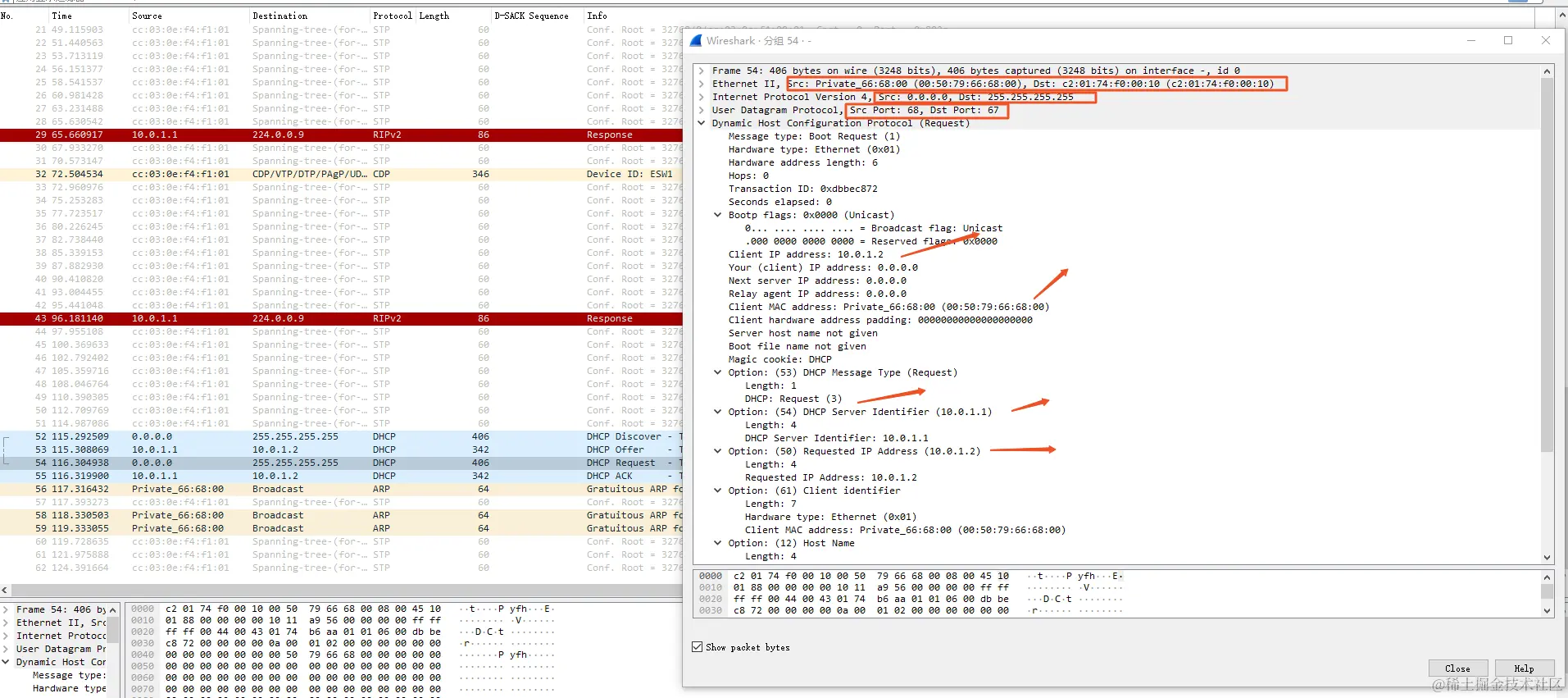The image size is (1568, 698).
Task: Select Message type Boot Request field
Action: [x=814, y=136]
